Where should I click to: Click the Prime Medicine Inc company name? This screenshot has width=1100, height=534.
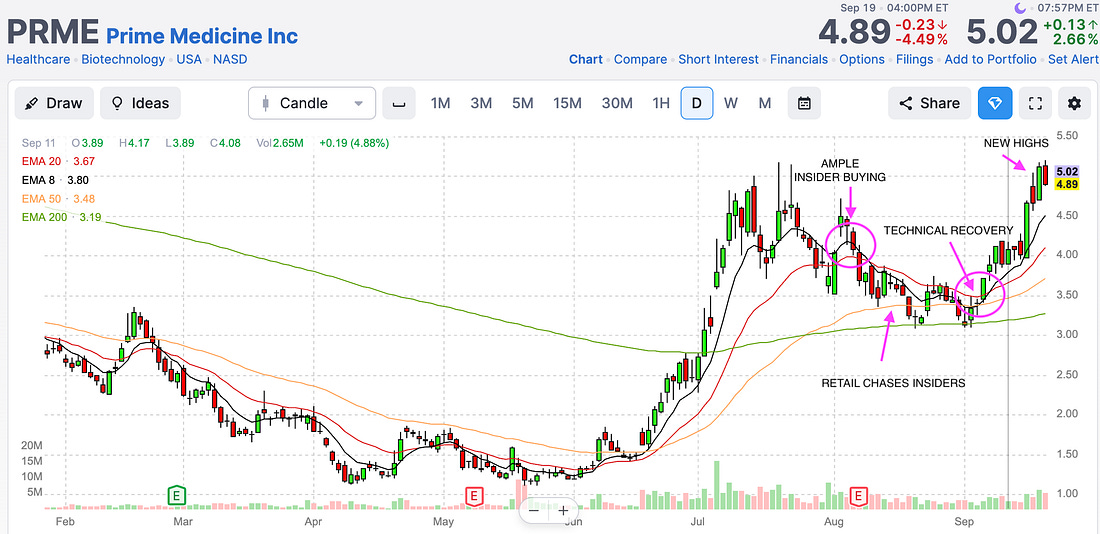click(202, 35)
